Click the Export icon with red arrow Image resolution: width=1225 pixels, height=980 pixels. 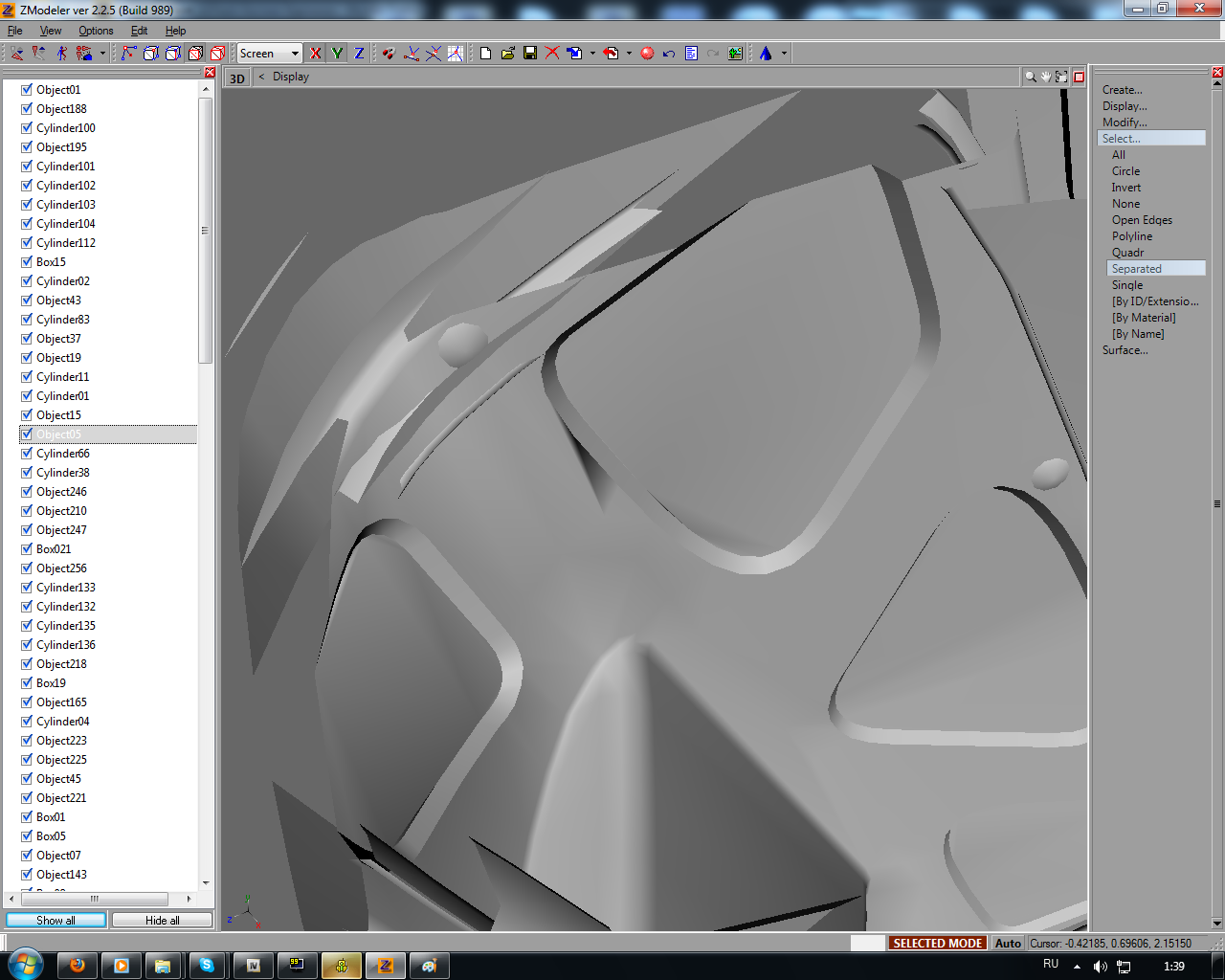point(611,54)
